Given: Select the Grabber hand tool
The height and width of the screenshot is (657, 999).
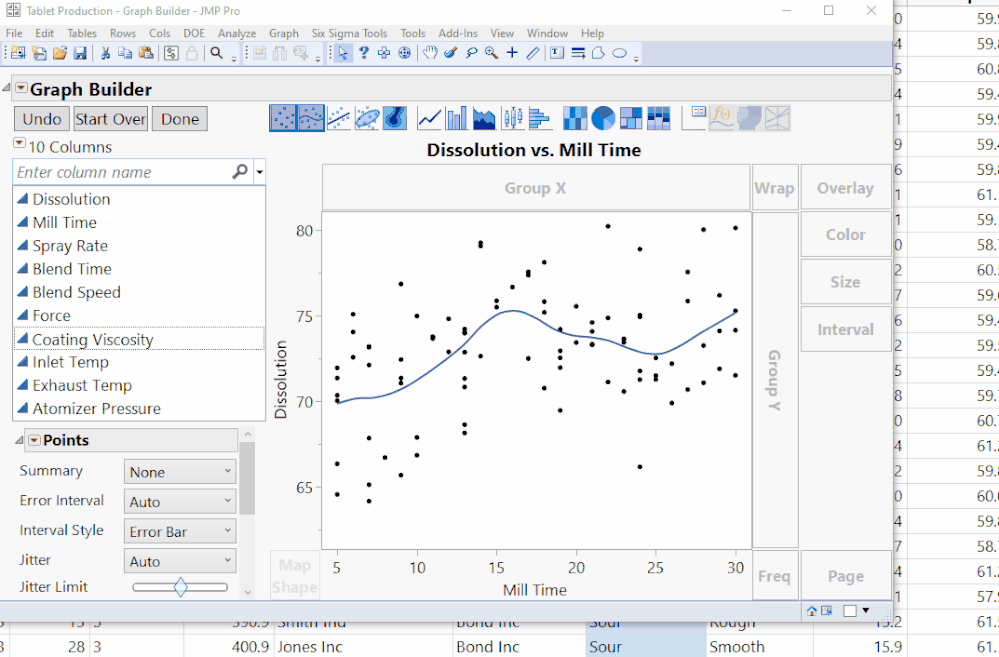Looking at the screenshot, I should tap(431, 54).
